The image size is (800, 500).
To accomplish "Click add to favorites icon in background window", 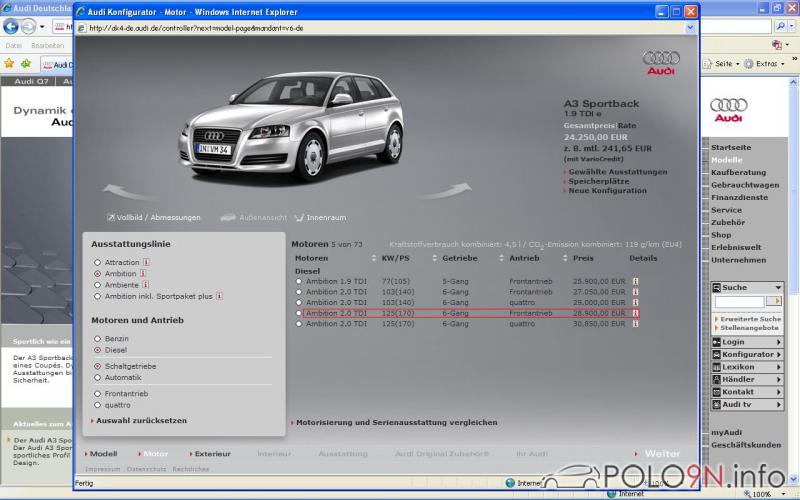I will (26, 64).
